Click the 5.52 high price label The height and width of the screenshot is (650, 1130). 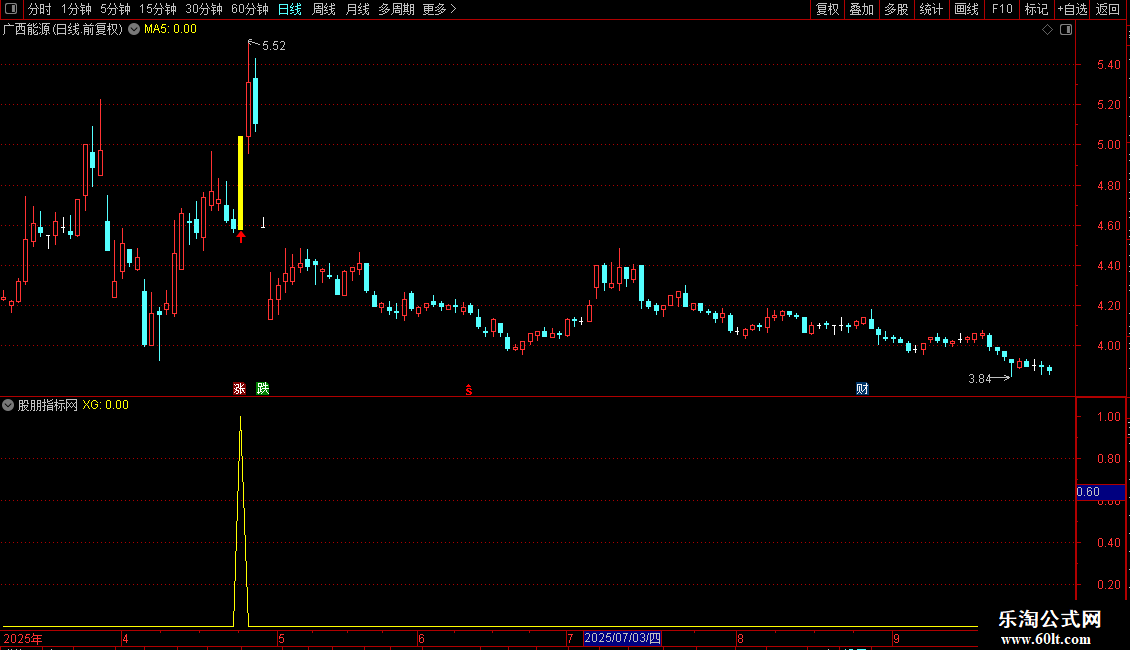click(274, 45)
